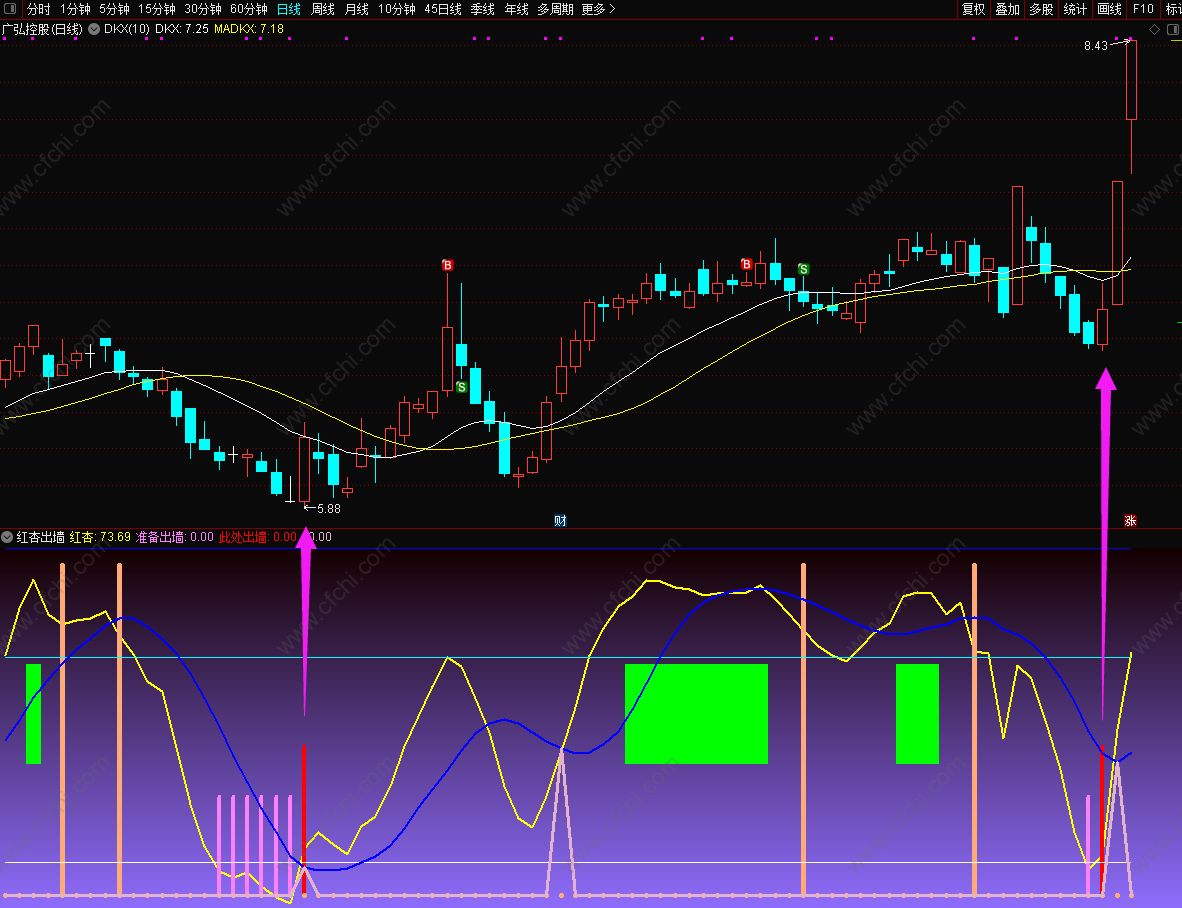Click the latest tall red candle at 8.43

[x=1131, y=80]
